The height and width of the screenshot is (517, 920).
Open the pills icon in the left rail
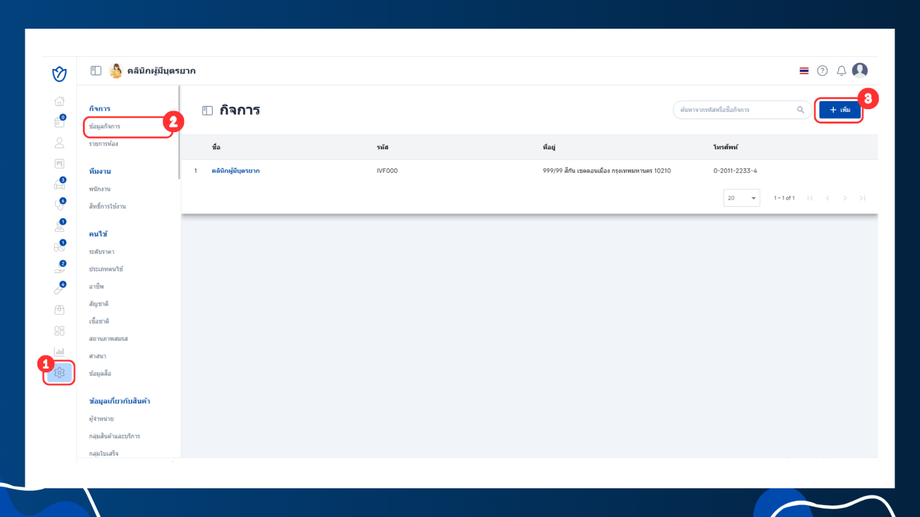point(59,247)
